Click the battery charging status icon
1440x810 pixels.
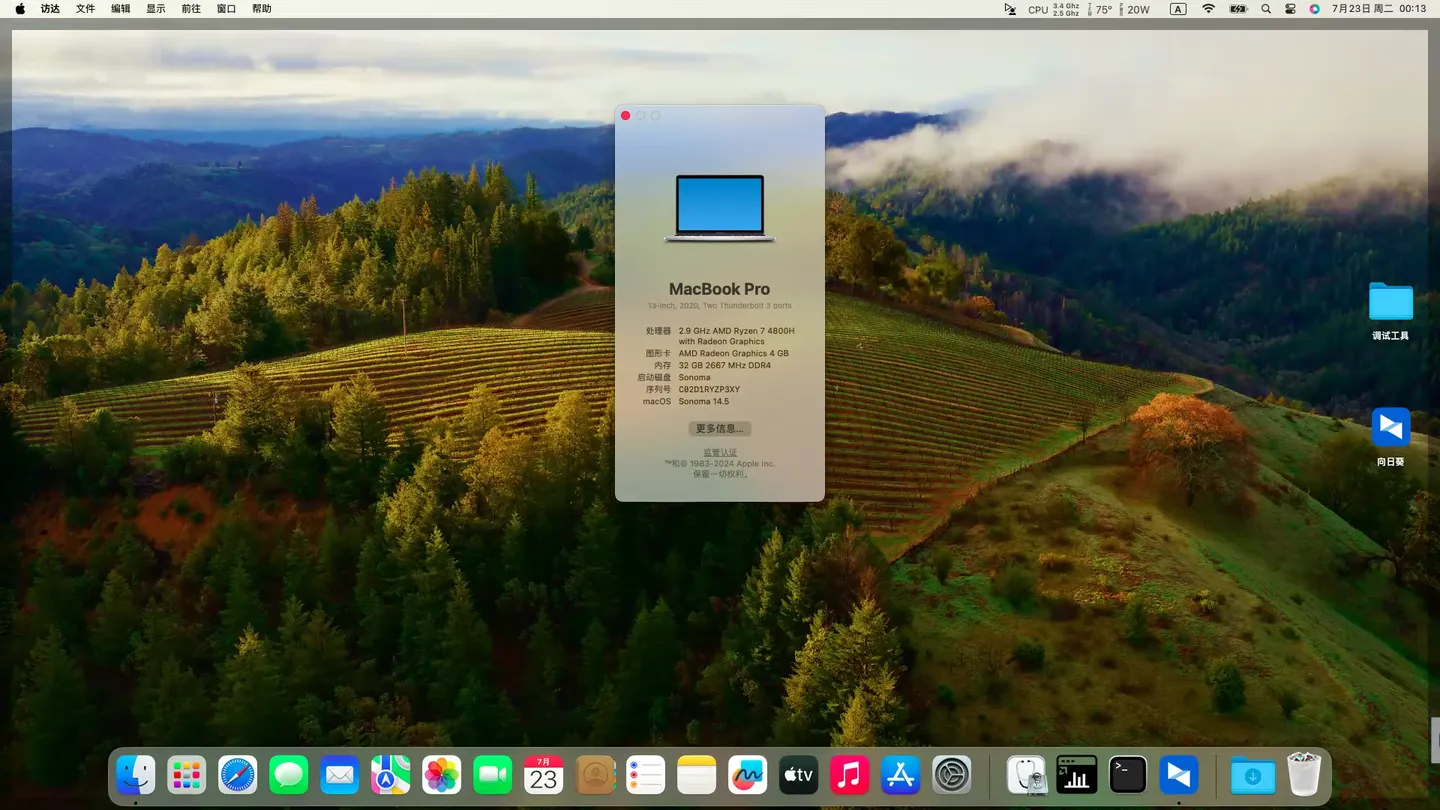(1238, 9)
